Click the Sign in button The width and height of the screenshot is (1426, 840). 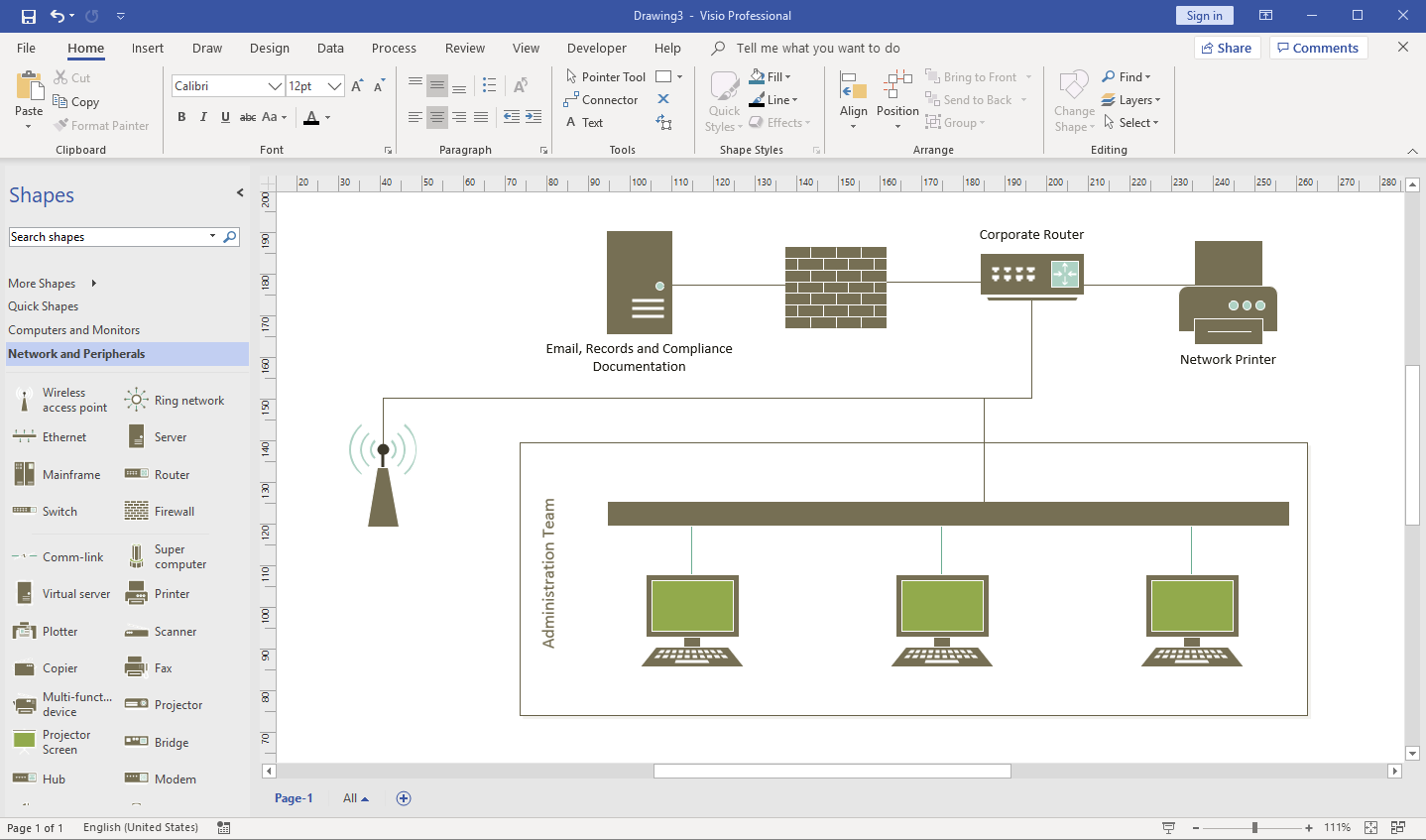click(x=1204, y=16)
